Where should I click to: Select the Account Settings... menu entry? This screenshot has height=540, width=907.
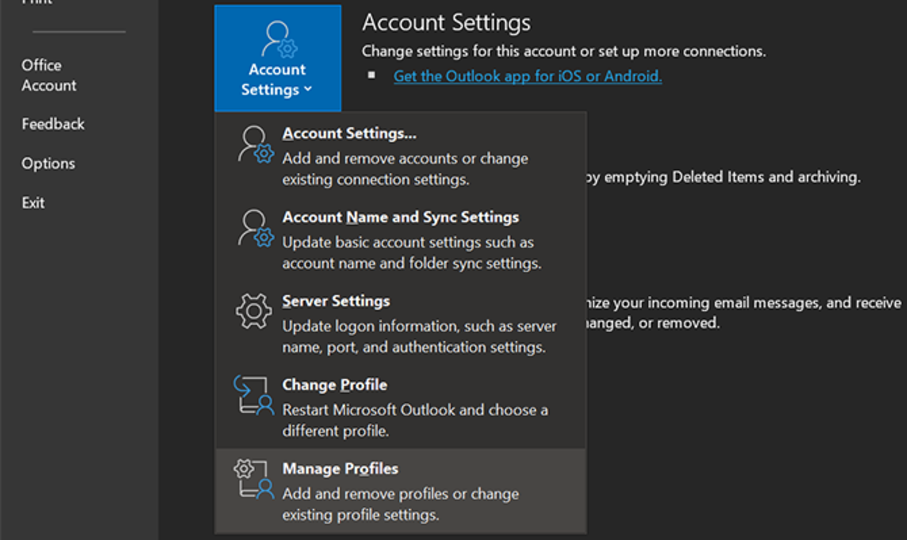(x=400, y=156)
